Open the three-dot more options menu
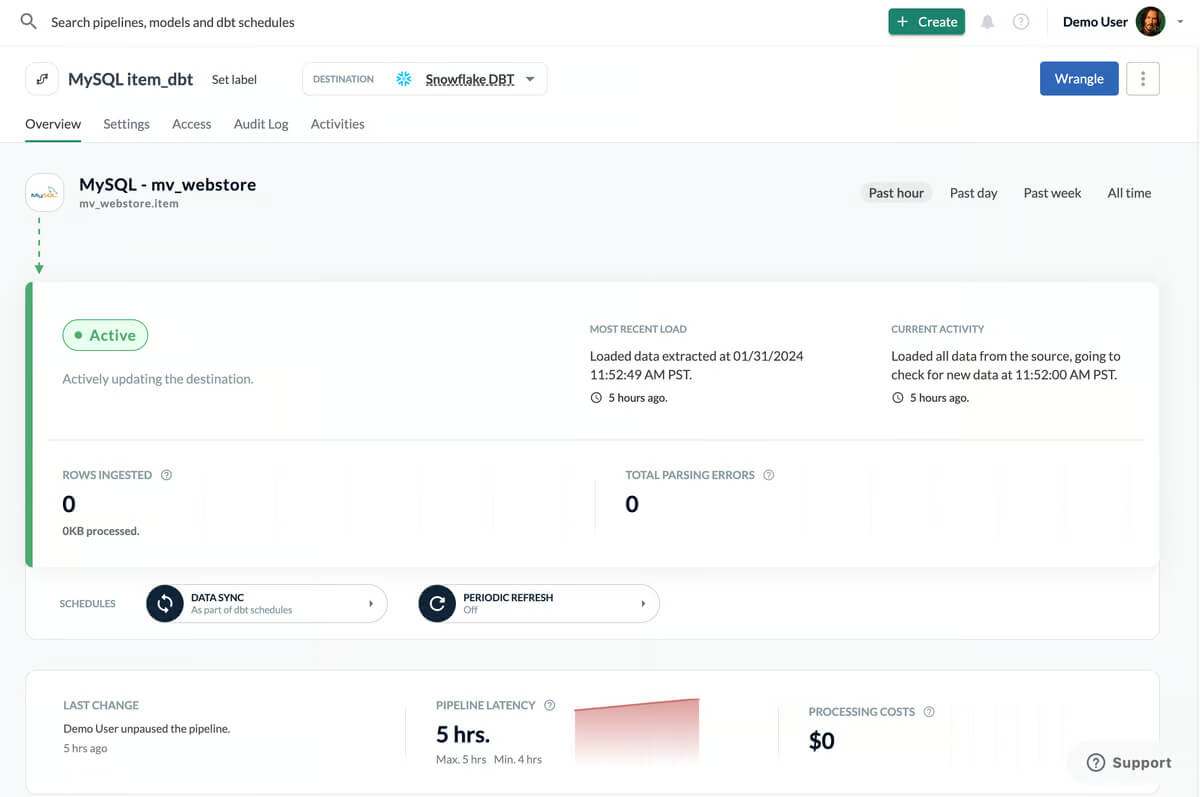This screenshot has width=1200, height=797. [1143, 79]
